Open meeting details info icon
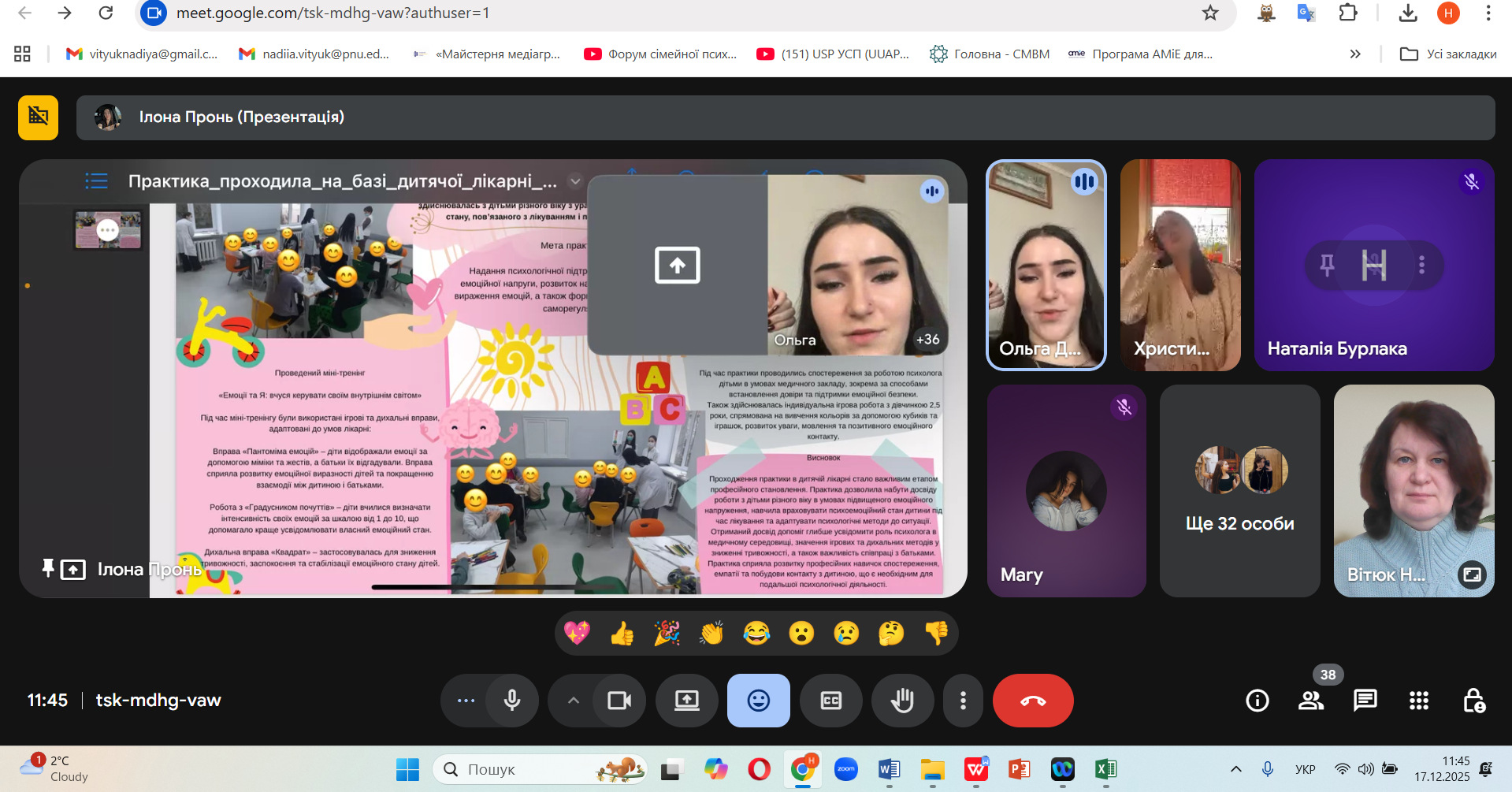The image size is (1512, 792). 1257,701
